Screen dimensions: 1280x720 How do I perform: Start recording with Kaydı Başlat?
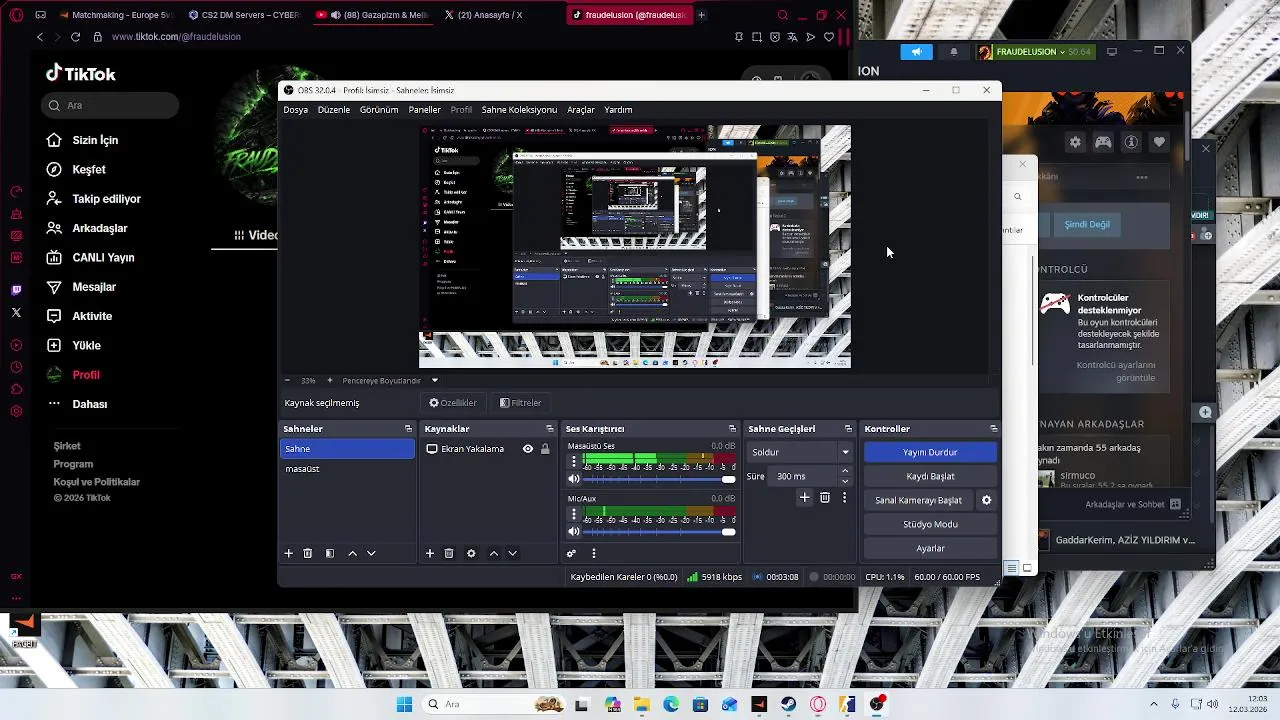(x=930, y=476)
